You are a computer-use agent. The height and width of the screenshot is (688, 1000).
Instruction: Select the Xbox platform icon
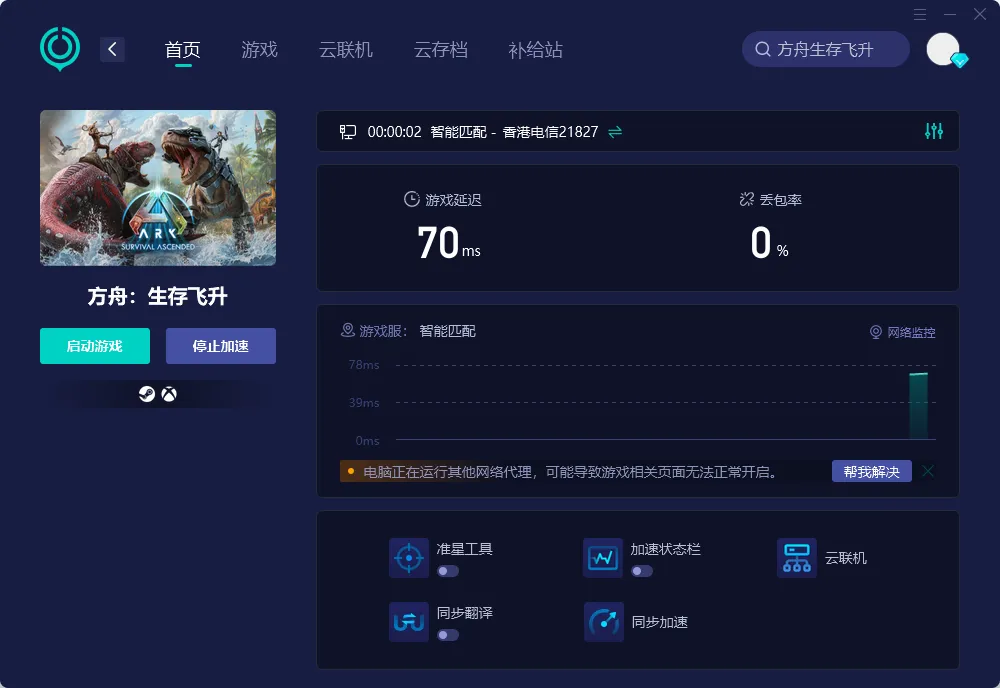(x=169, y=394)
